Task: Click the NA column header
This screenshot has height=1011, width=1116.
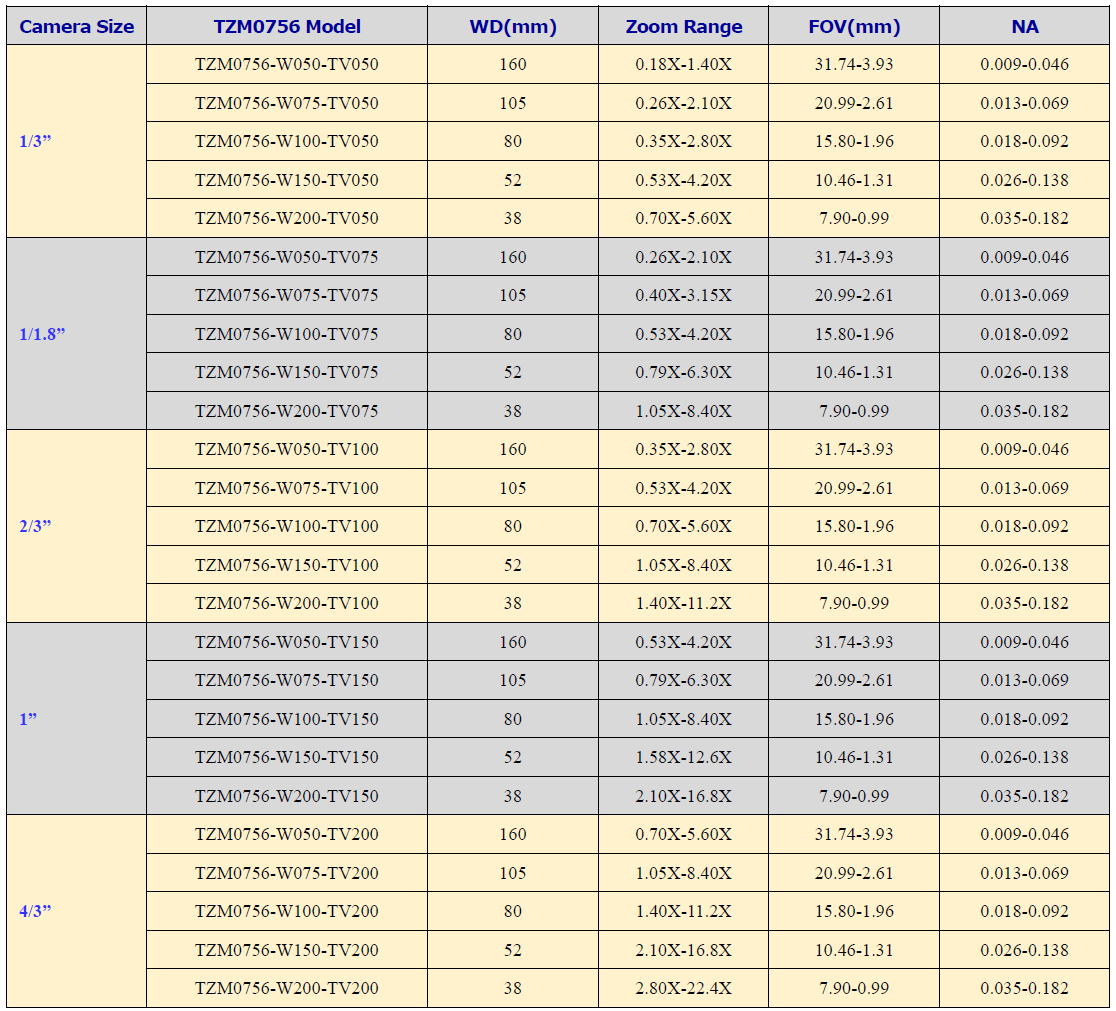Action: click(x=1024, y=26)
